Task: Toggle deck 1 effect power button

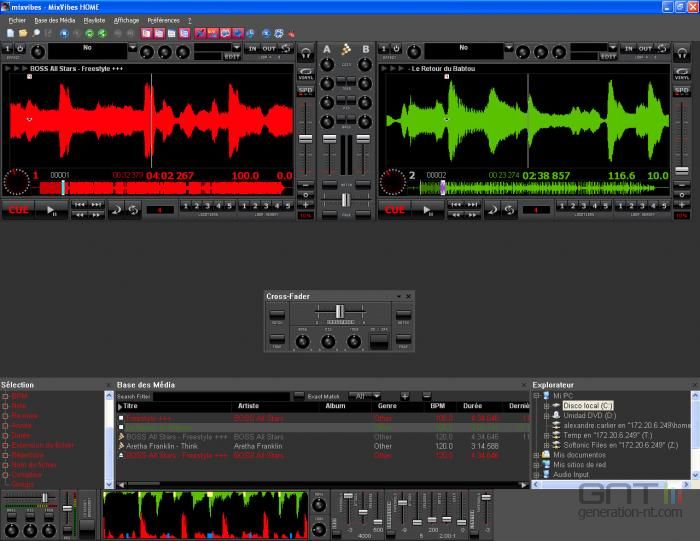Action: point(20,48)
